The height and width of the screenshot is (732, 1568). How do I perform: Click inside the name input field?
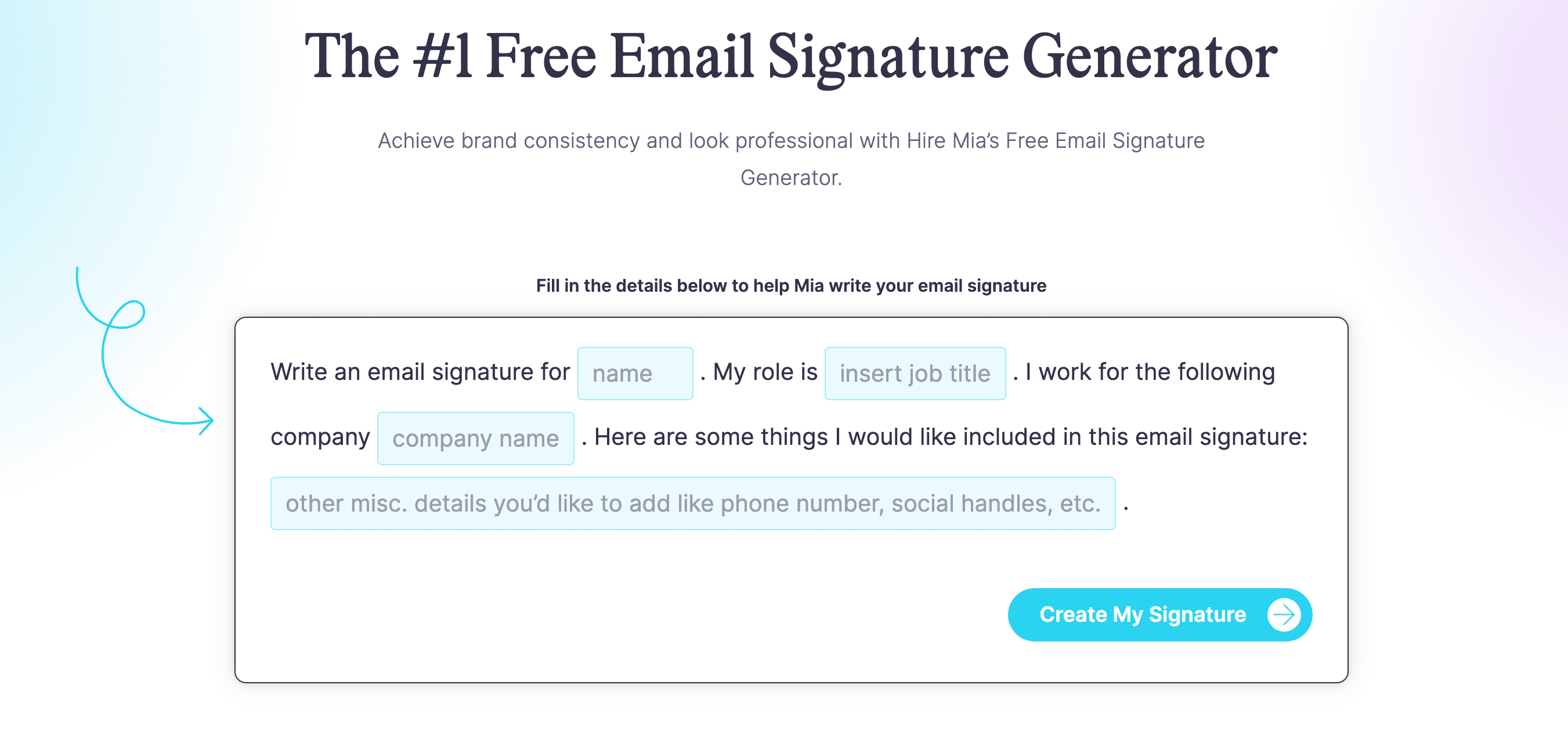pos(635,372)
